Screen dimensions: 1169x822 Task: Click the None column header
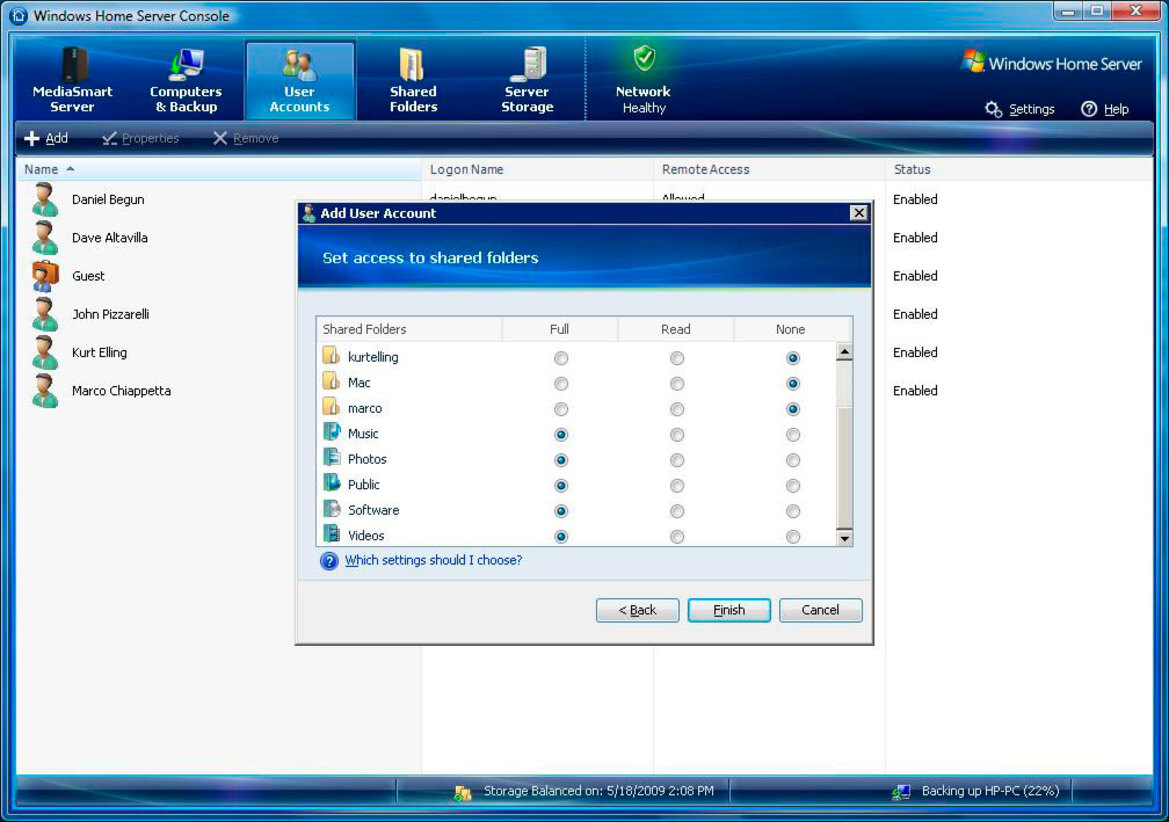coord(792,329)
